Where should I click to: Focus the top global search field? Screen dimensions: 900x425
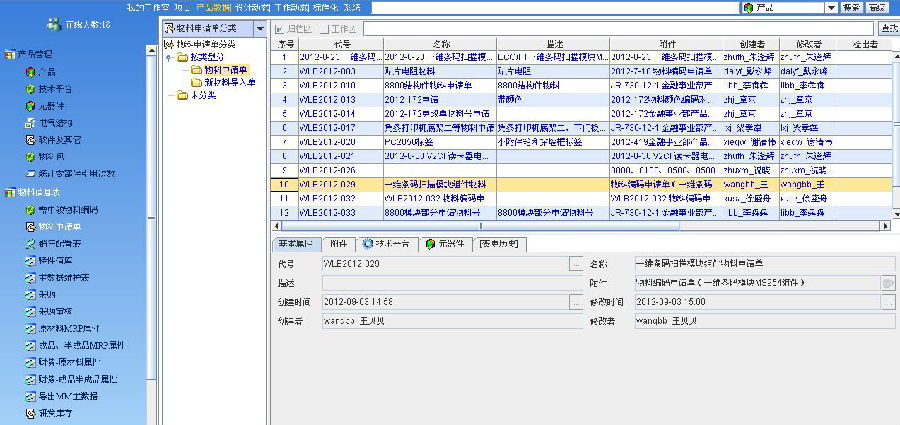click(554, 7)
